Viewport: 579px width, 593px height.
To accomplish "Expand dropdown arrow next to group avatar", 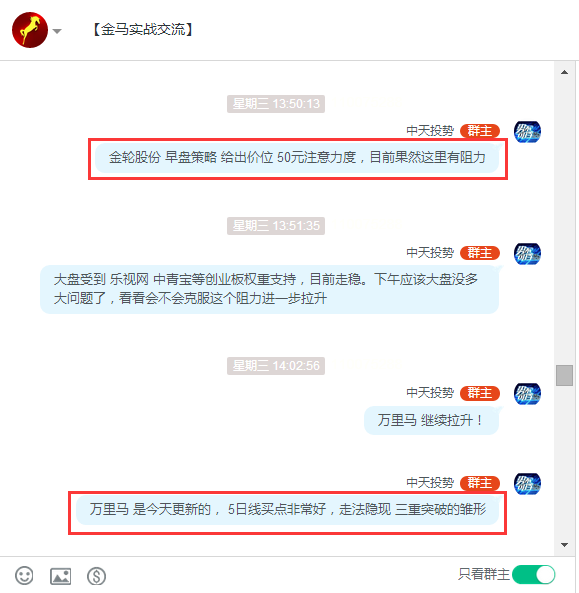I will pos(57,31).
